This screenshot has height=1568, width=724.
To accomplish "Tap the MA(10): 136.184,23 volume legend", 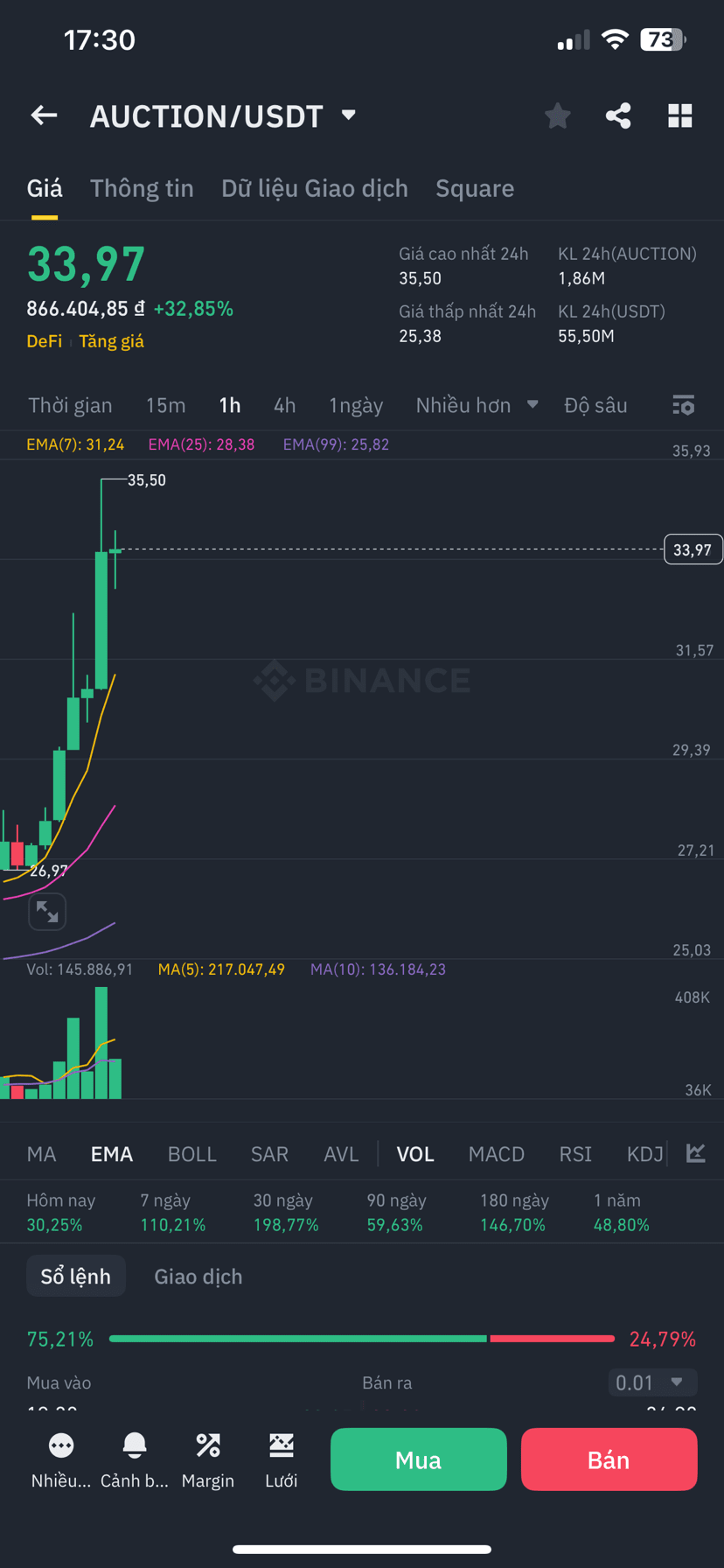I will click(x=378, y=969).
